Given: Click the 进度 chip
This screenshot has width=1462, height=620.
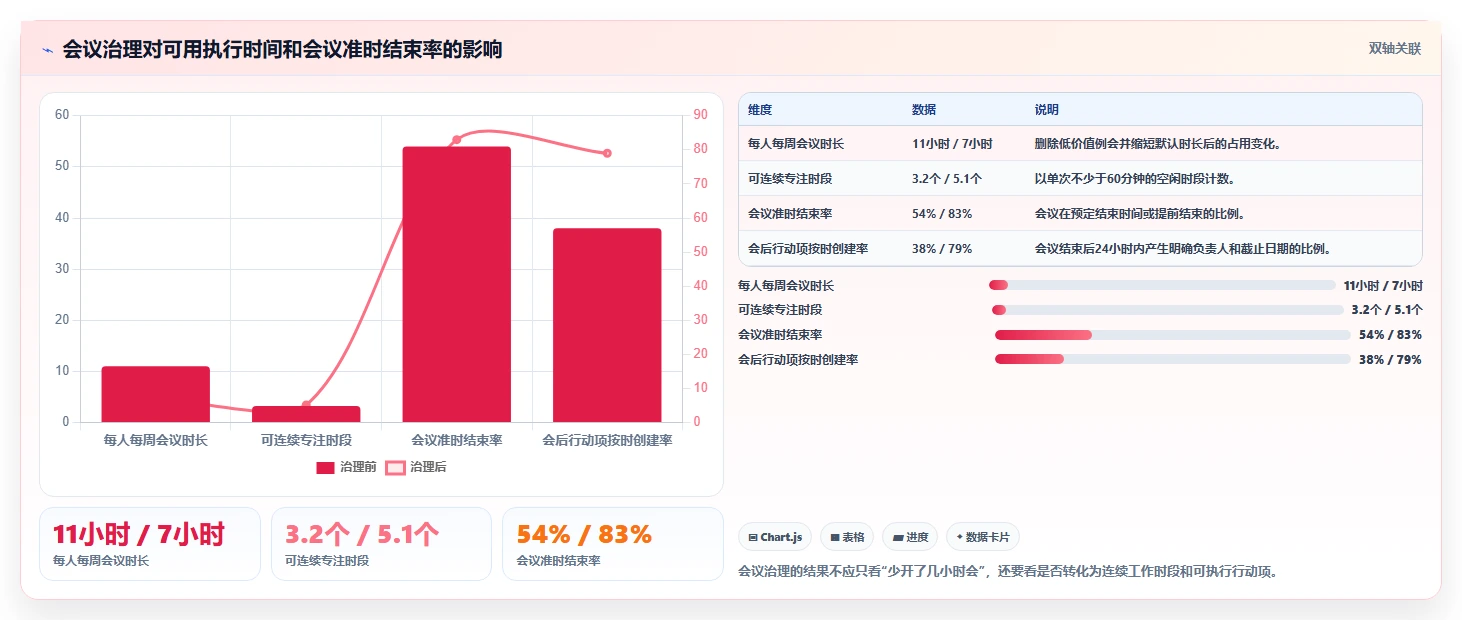Looking at the screenshot, I should (910, 537).
